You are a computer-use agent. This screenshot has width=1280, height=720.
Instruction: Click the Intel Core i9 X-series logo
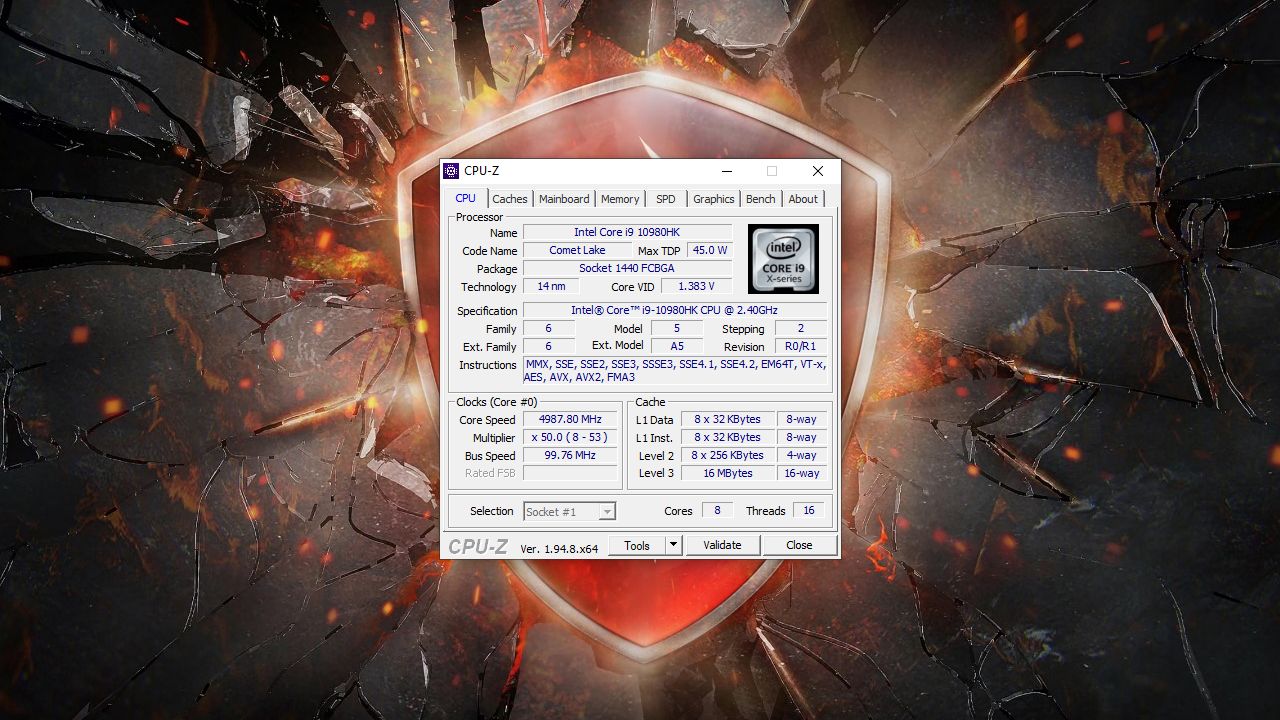783,259
